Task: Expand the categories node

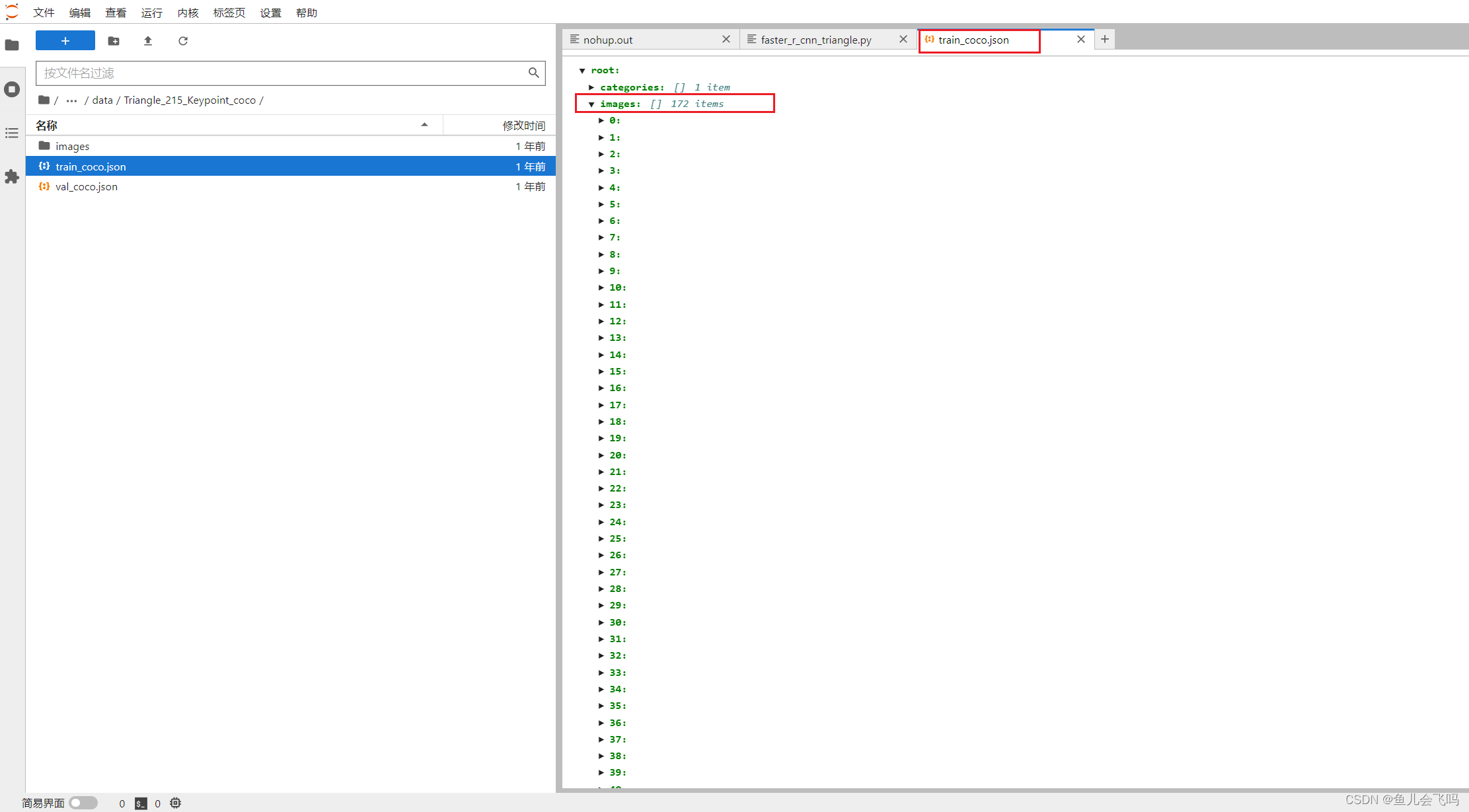Action: pyautogui.click(x=591, y=87)
